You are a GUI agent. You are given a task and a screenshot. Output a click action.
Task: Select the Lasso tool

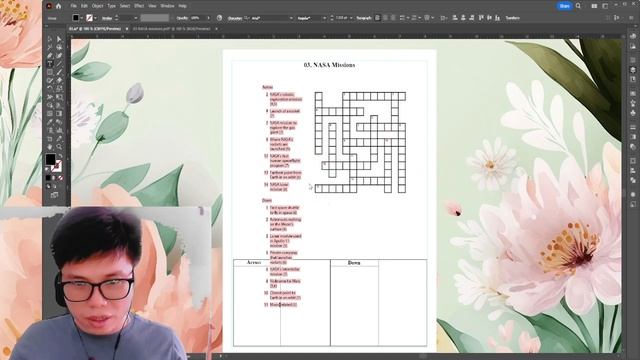point(59,47)
